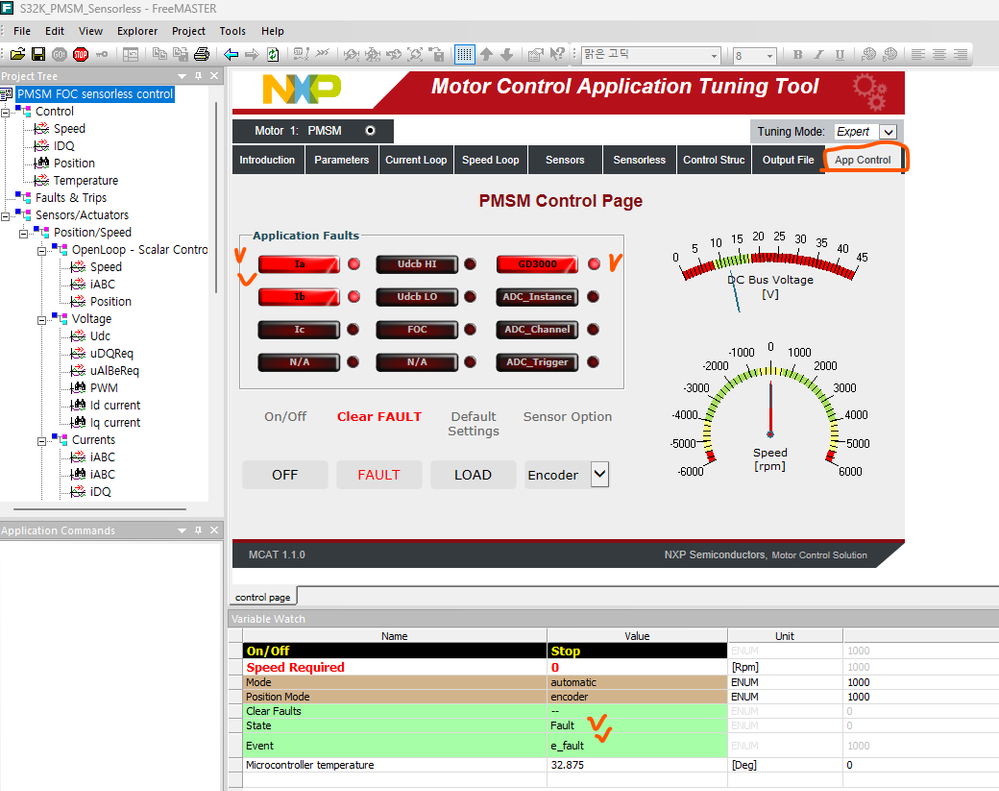Toggle the Ia fault indicator button
The height and width of the screenshot is (791, 999).
[x=299, y=264]
